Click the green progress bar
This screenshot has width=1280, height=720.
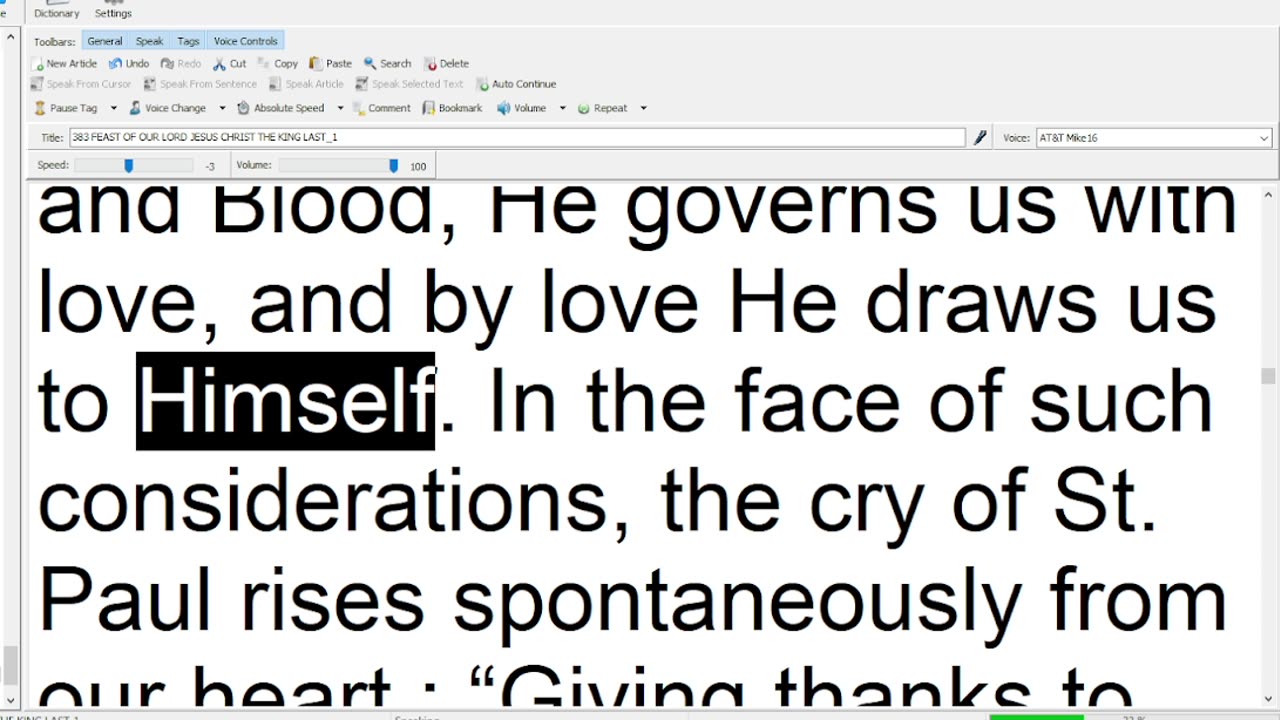click(x=1036, y=717)
